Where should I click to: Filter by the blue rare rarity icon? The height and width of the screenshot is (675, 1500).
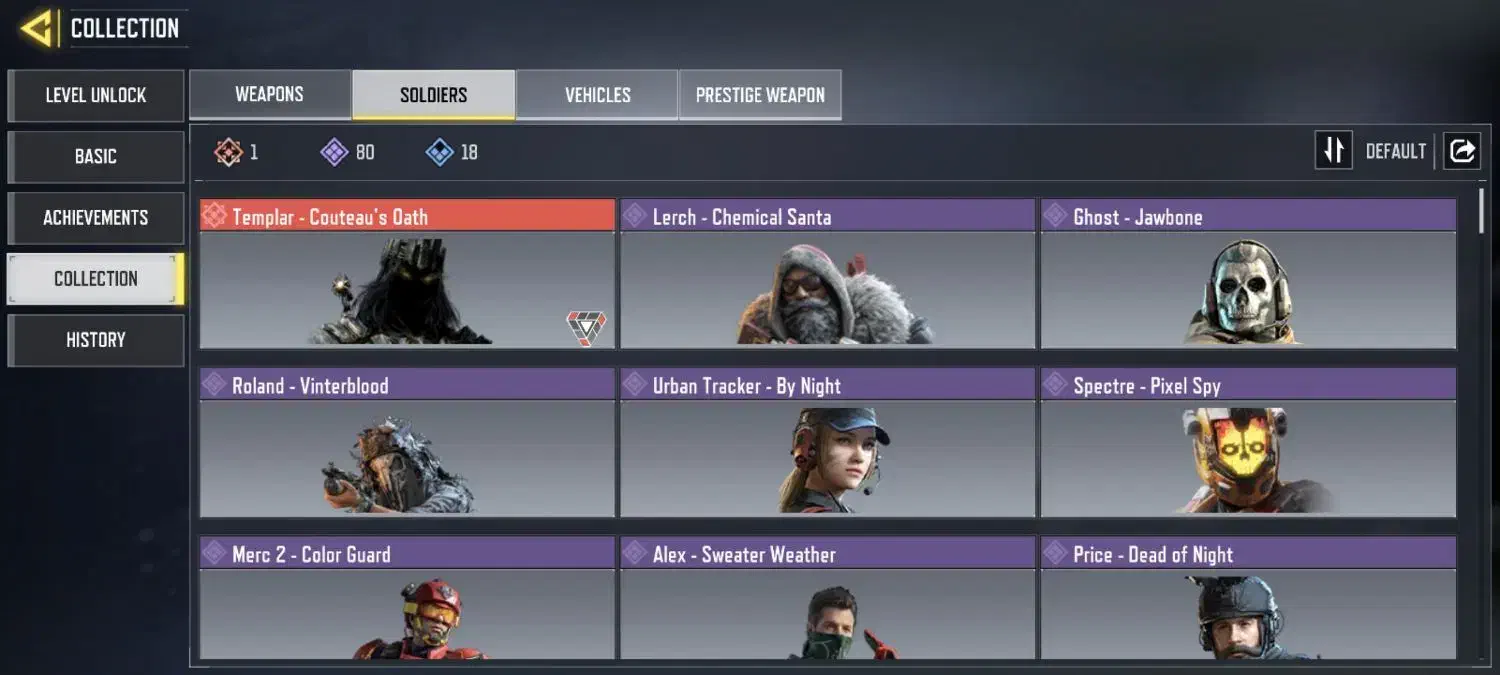tap(439, 152)
